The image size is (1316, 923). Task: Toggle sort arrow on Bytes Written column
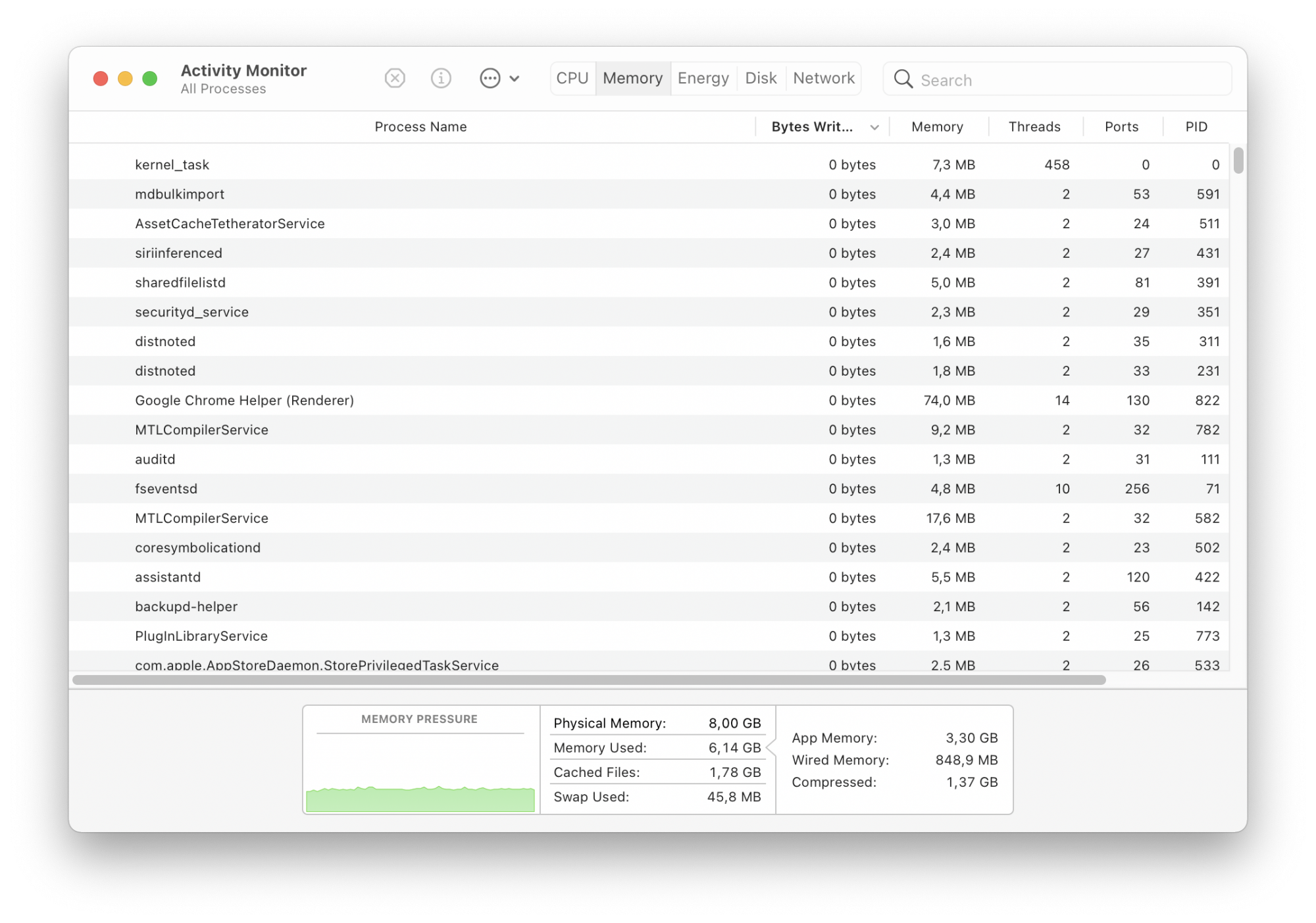click(x=874, y=128)
